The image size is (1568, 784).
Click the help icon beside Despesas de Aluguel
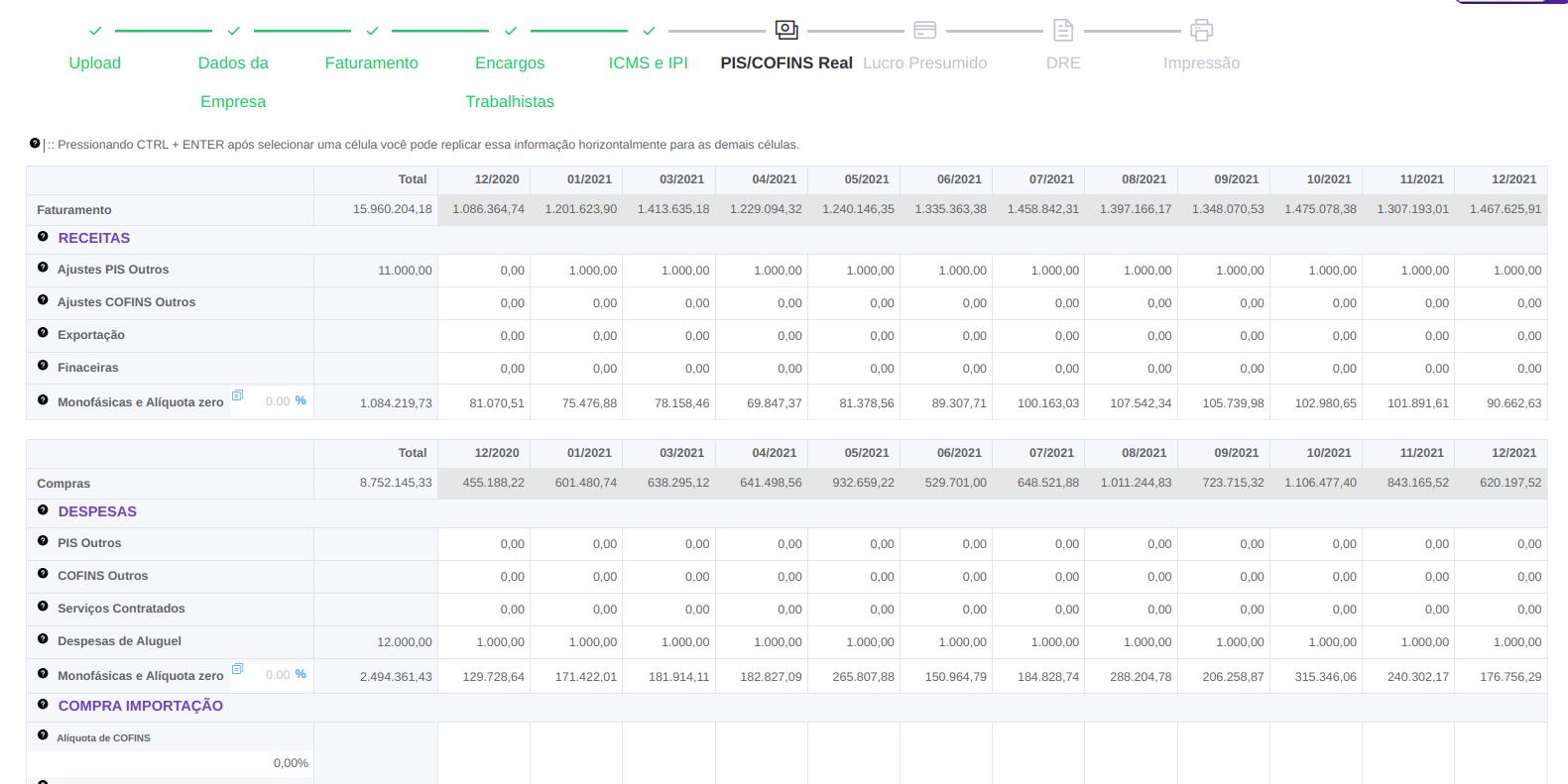[x=43, y=639]
